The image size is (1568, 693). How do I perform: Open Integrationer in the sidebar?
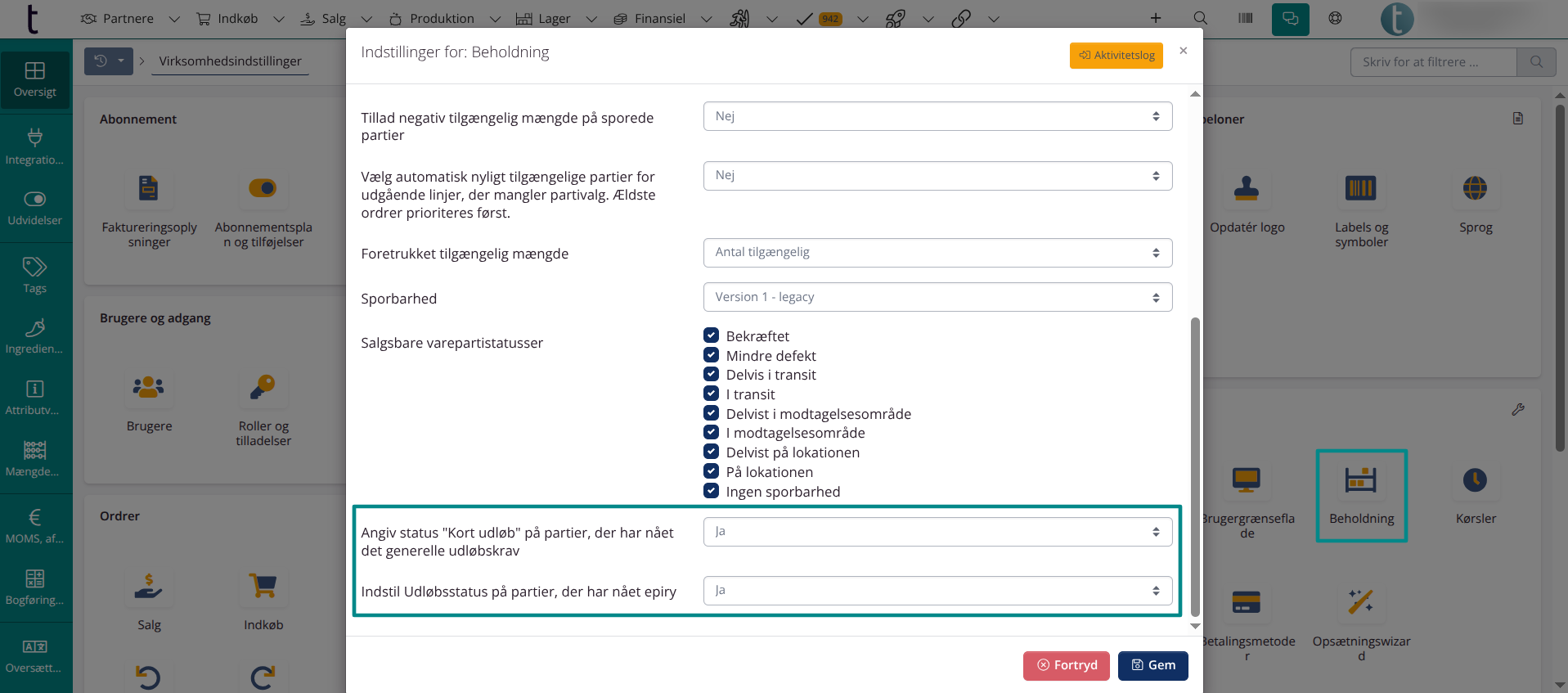click(x=35, y=146)
